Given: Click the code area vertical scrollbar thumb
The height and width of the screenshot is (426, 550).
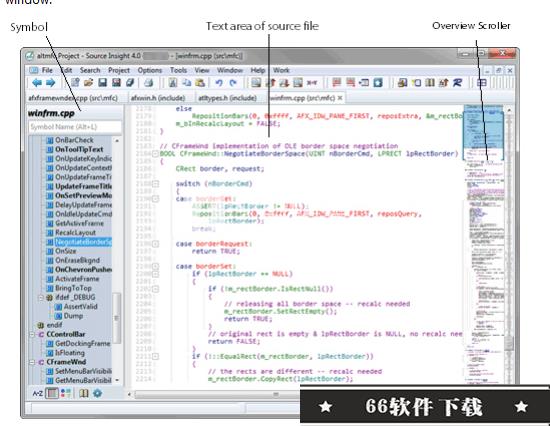Looking at the screenshot, I should [509, 343].
